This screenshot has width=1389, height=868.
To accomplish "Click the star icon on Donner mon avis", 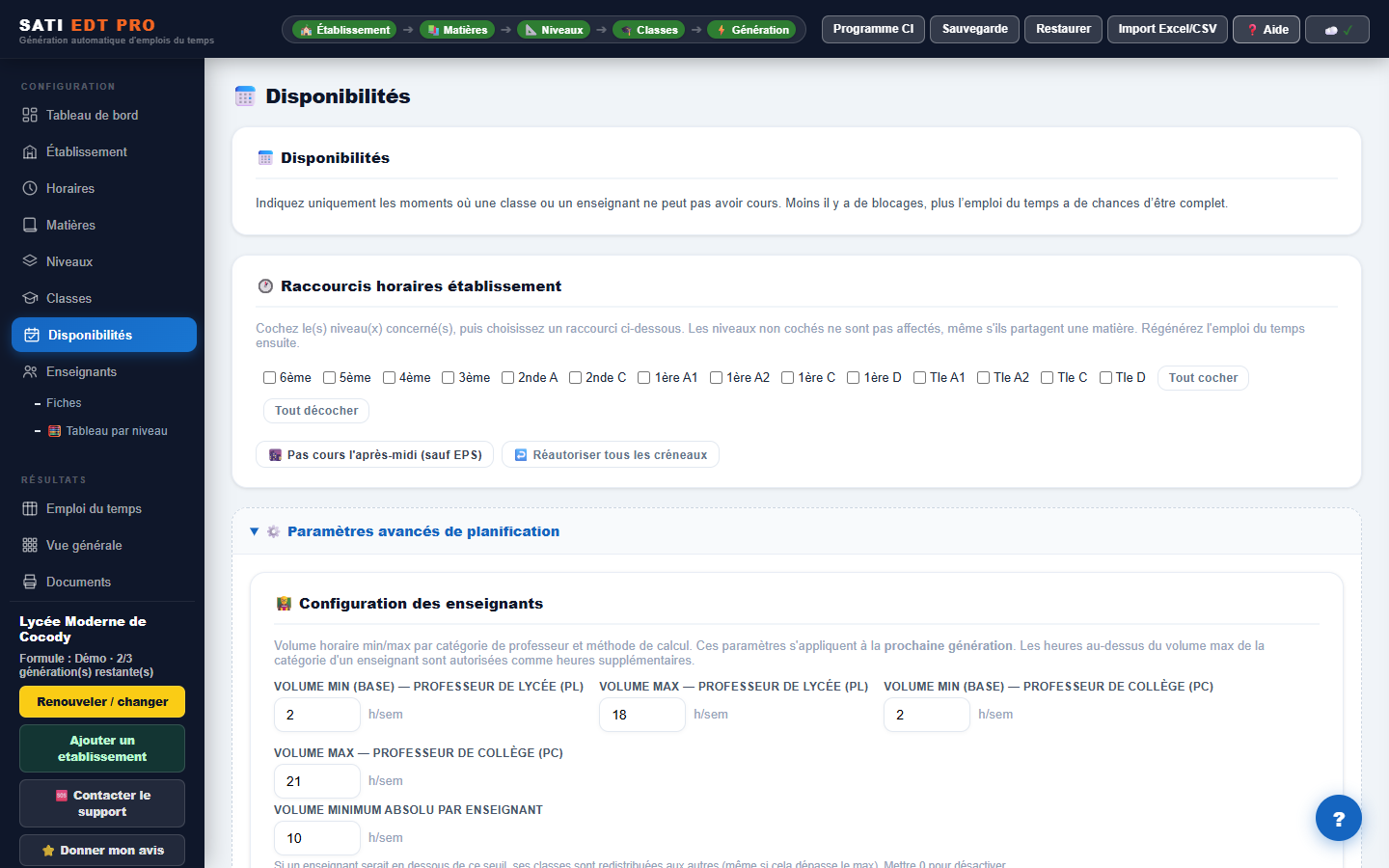I will [48, 851].
